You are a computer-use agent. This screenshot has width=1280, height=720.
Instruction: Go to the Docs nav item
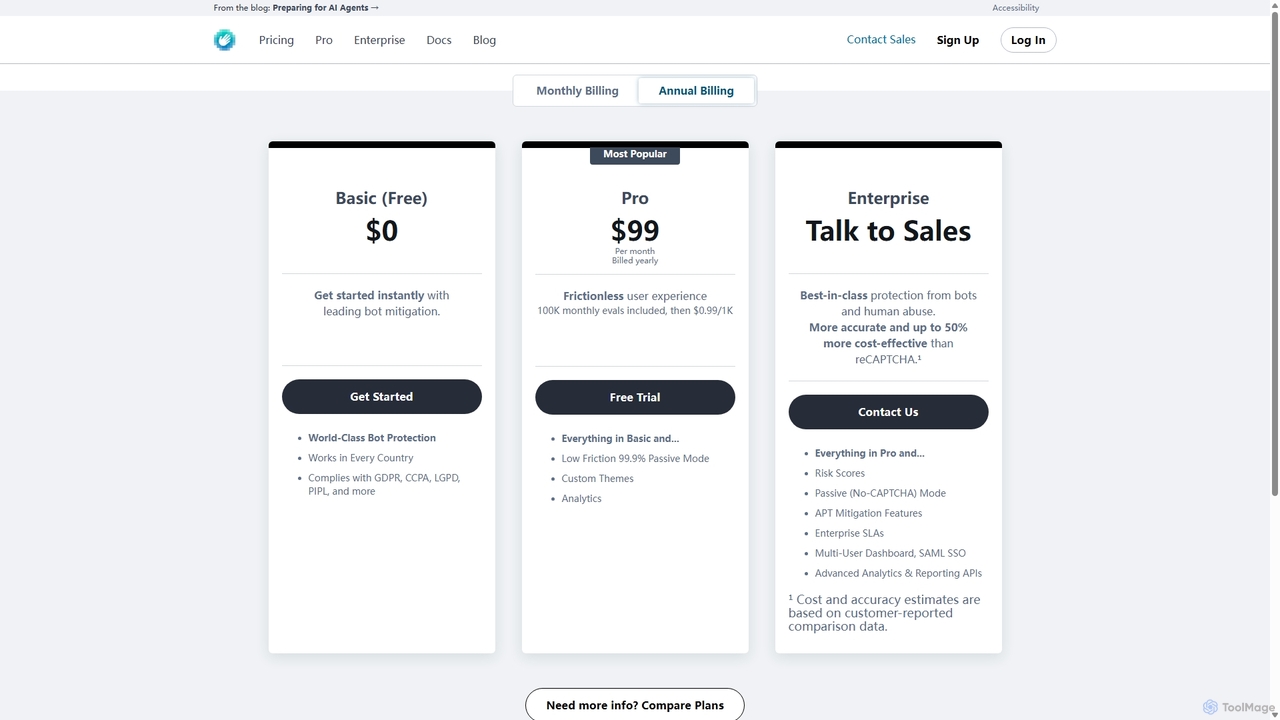click(439, 40)
